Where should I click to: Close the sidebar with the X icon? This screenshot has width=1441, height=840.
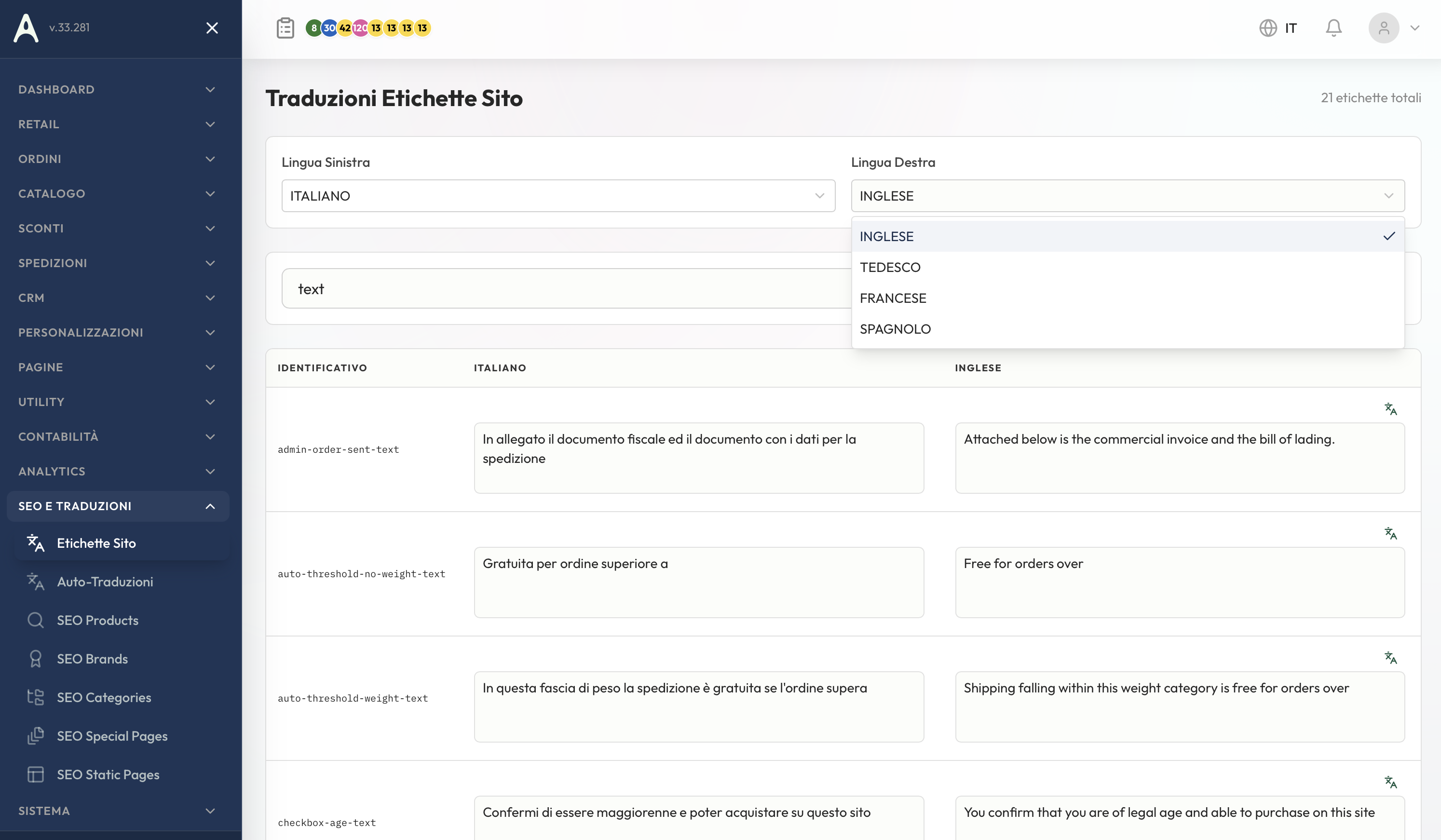pos(212,27)
